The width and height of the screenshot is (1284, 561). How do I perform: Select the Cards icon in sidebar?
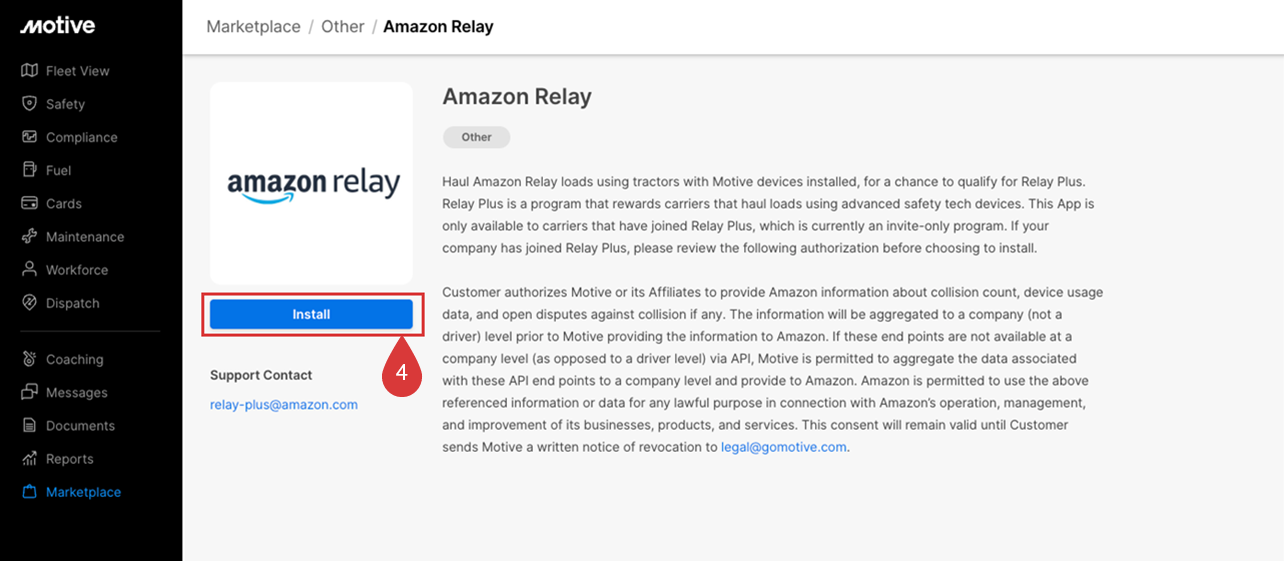tap(29, 203)
